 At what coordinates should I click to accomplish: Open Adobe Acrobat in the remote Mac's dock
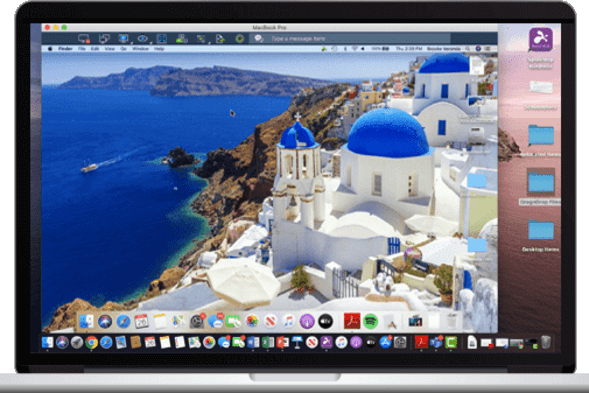352,321
